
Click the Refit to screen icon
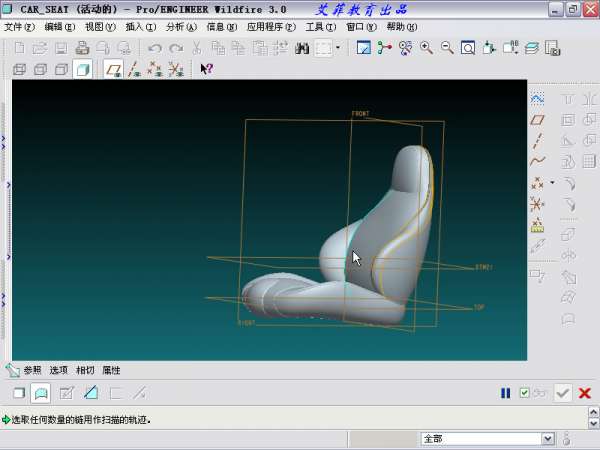point(468,48)
